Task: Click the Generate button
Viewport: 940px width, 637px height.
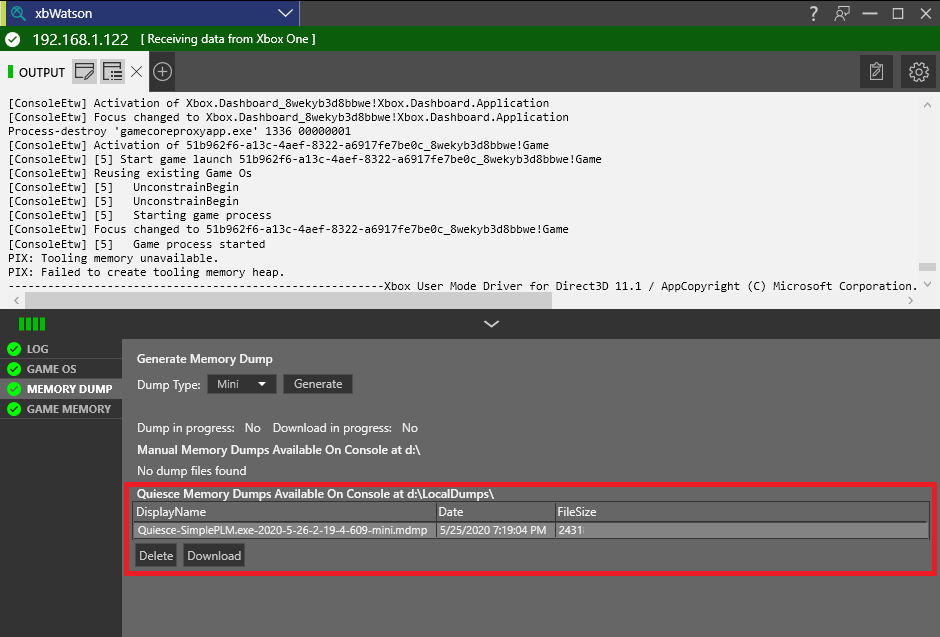Action: [x=318, y=384]
